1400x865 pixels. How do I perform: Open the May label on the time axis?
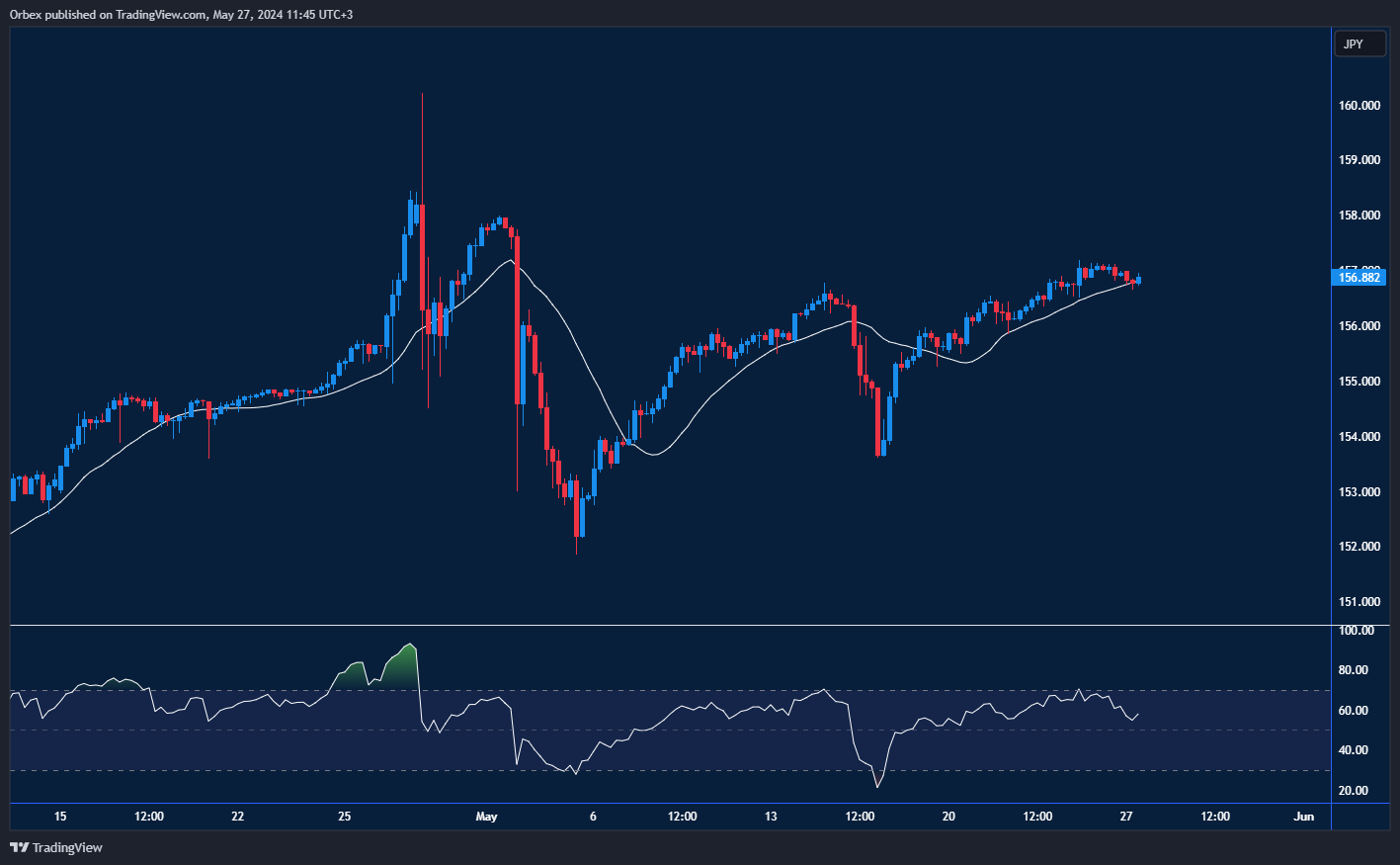point(486,817)
